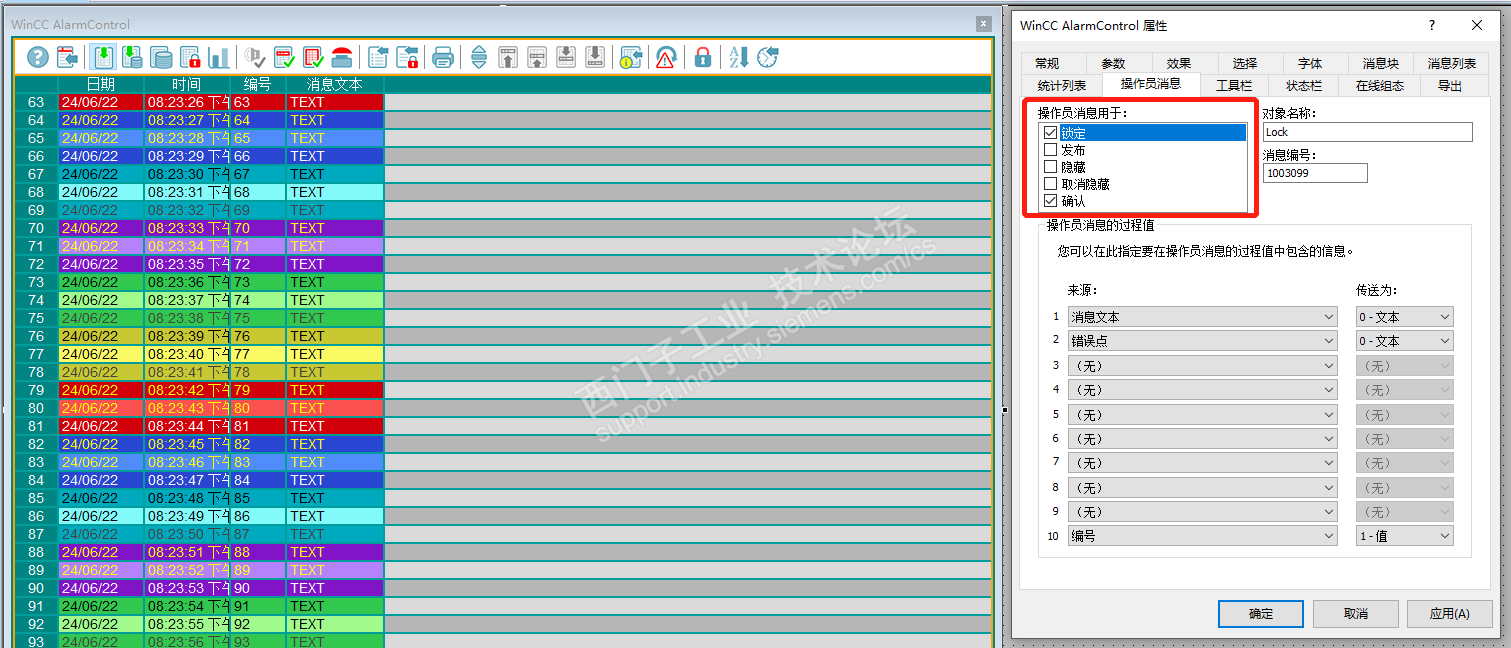Check the 隐藏 checkbox
This screenshot has height=648, width=1511.
1050,167
